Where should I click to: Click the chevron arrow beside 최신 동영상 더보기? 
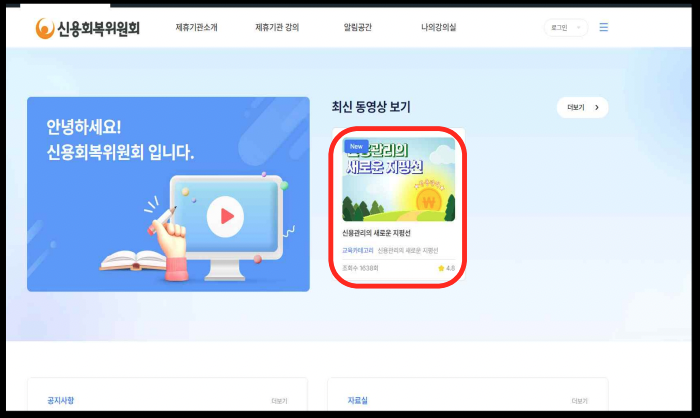(x=597, y=107)
